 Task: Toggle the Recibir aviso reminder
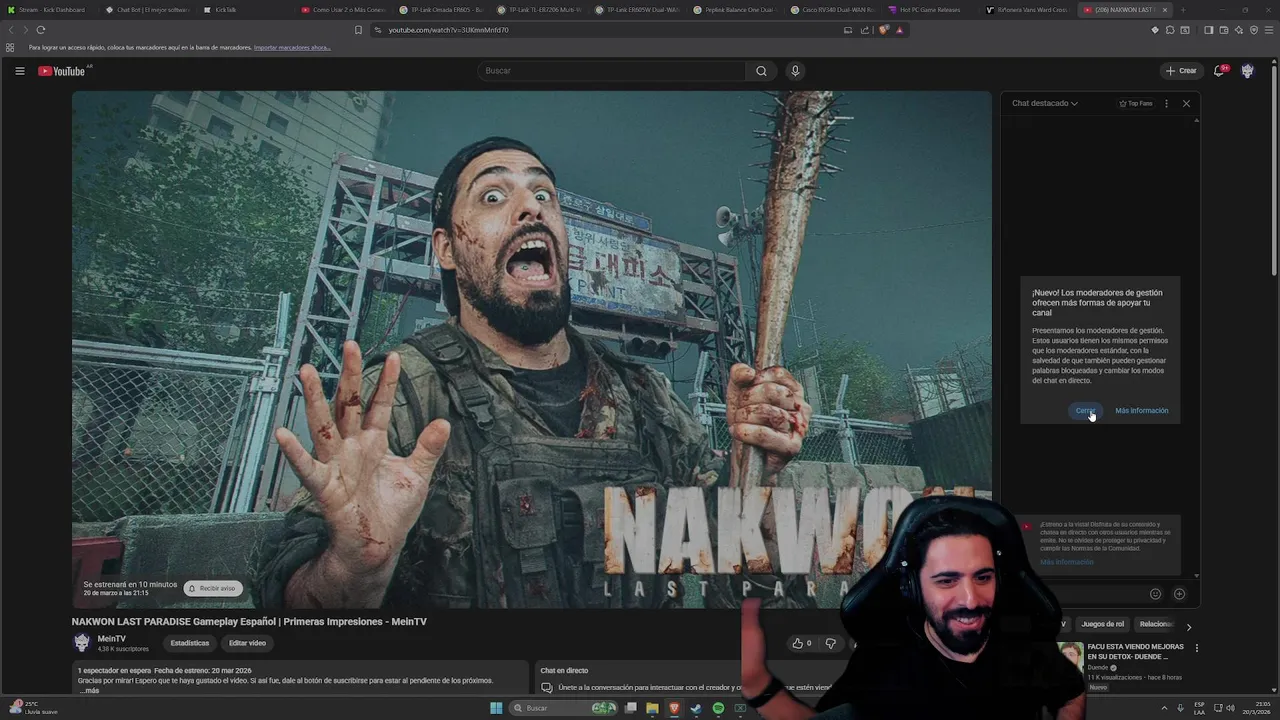tap(213, 588)
